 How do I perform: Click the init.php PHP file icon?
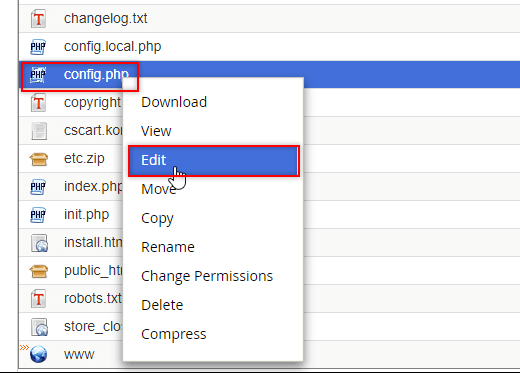click(38, 215)
